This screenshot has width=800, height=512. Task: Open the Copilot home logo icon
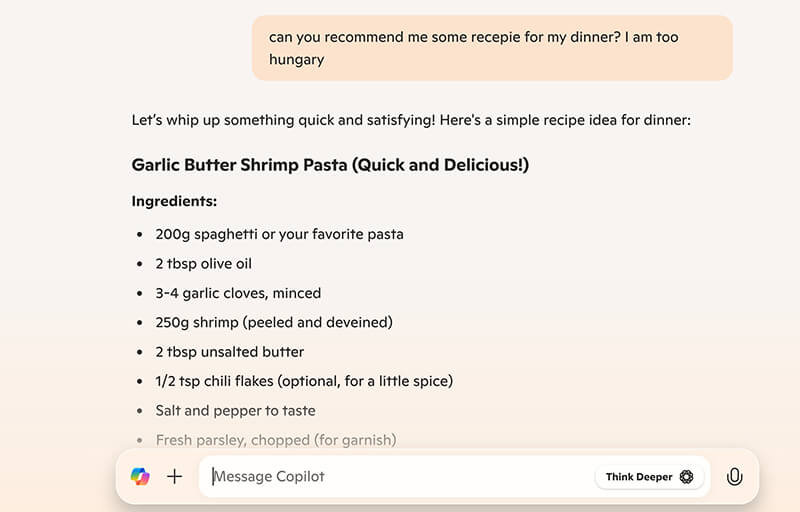(x=140, y=477)
